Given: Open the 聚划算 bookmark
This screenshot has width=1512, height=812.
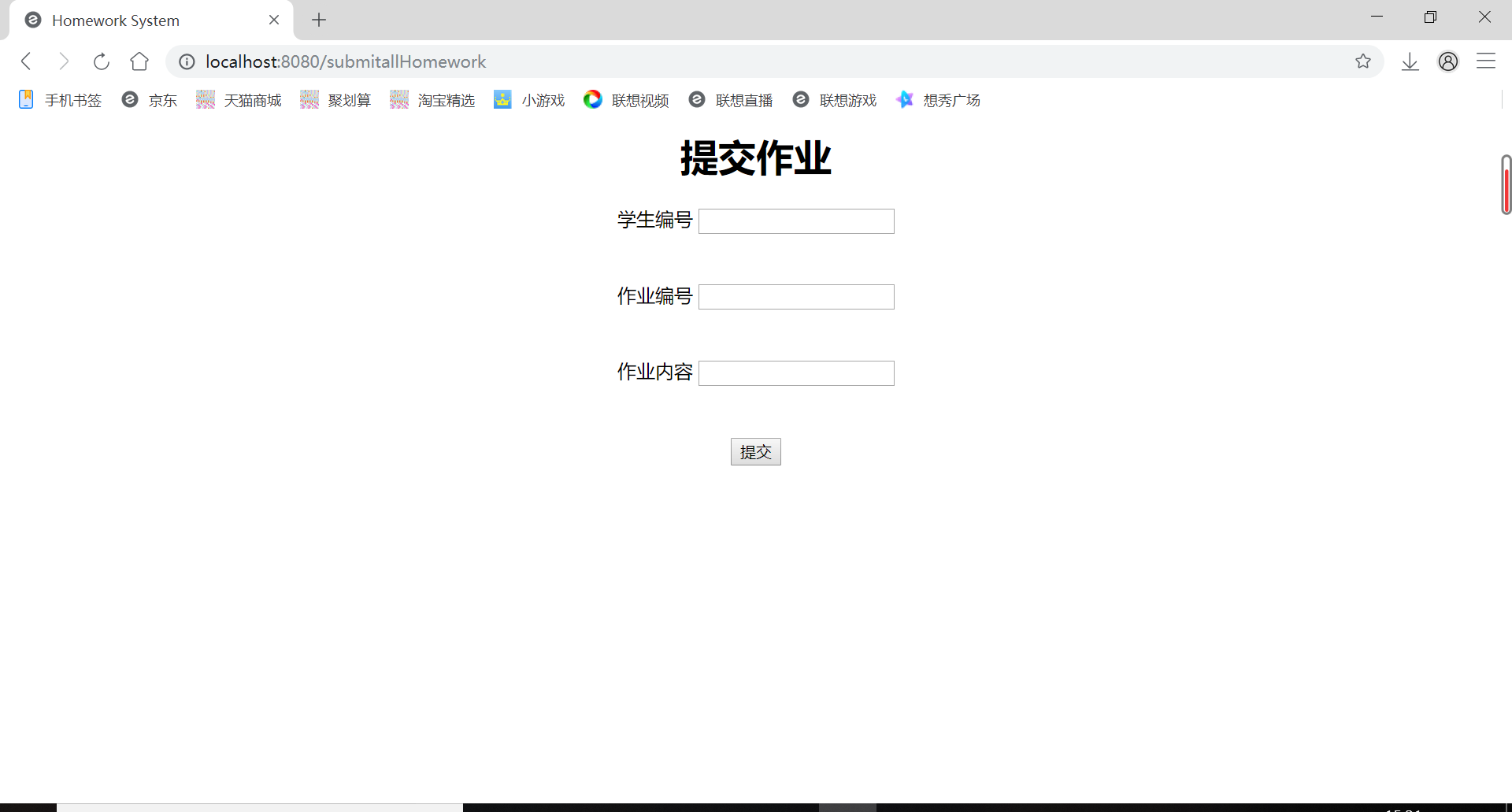Looking at the screenshot, I should pos(350,100).
